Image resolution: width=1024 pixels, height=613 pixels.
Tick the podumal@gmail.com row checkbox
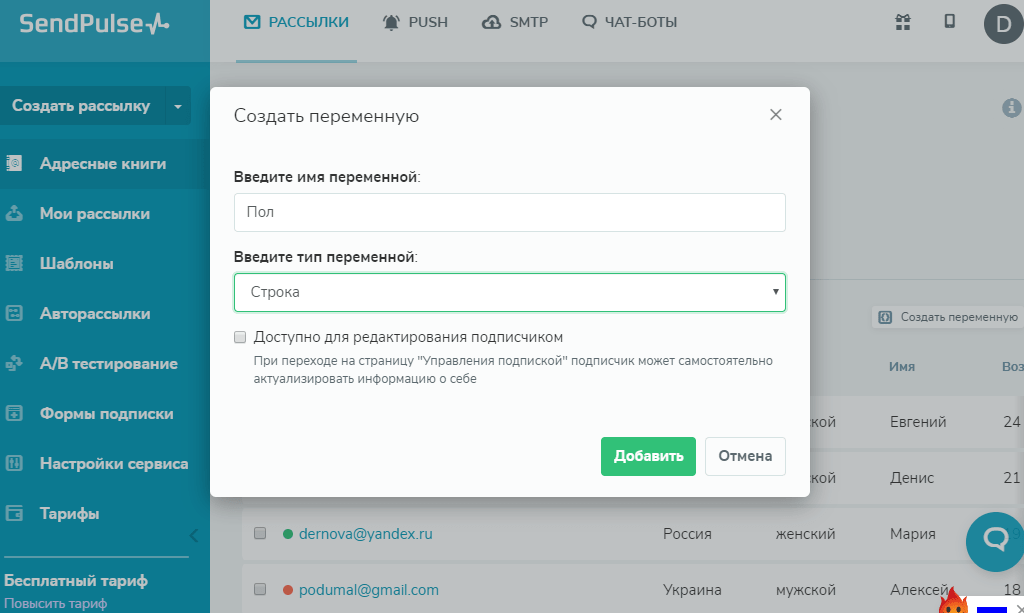click(260, 590)
